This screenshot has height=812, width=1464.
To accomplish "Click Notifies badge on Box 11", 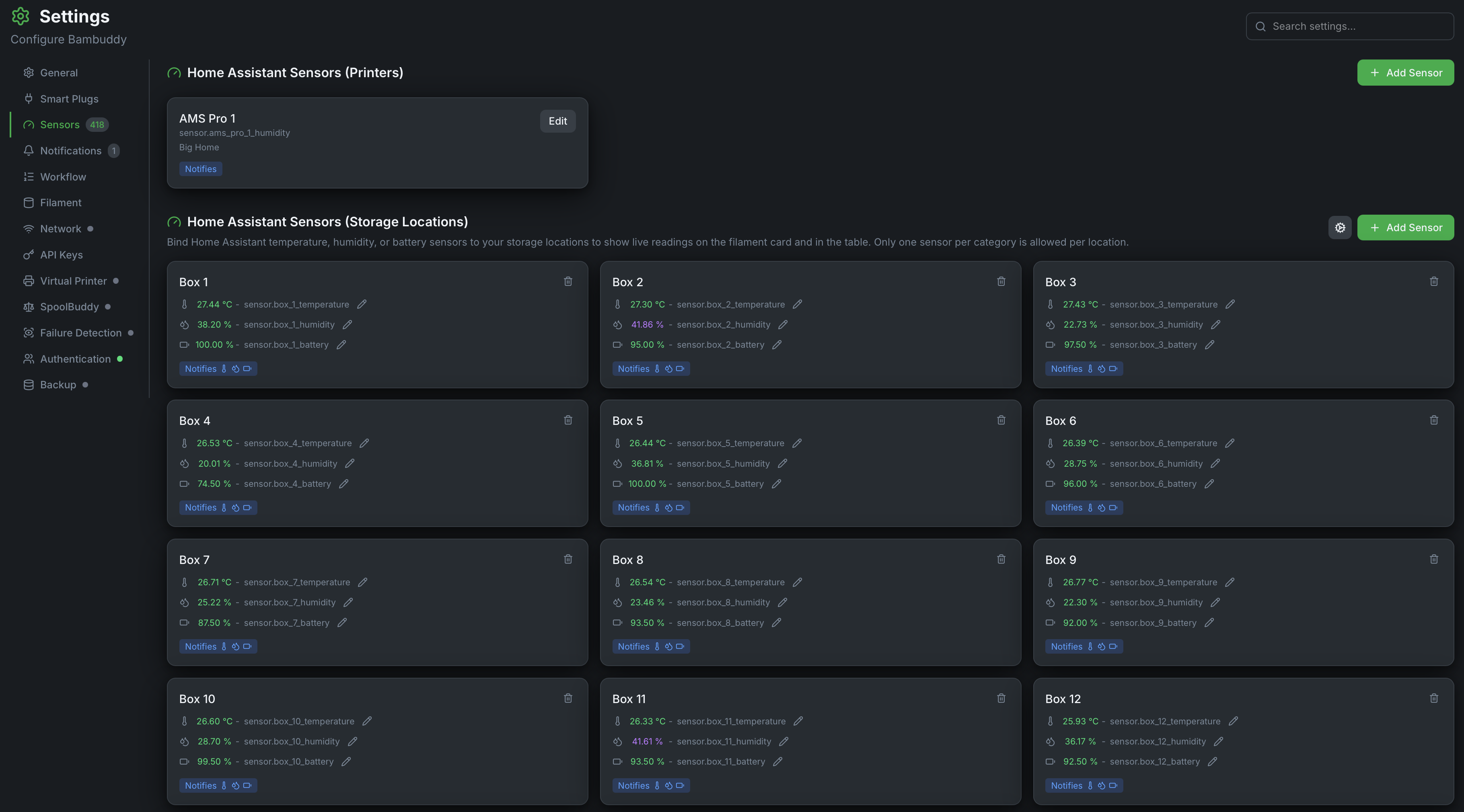I will tap(651, 785).
